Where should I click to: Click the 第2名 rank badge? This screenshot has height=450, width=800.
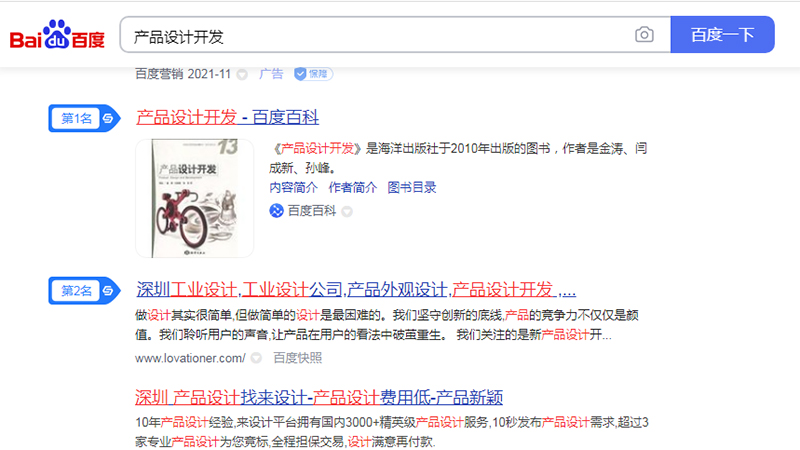(x=84, y=291)
